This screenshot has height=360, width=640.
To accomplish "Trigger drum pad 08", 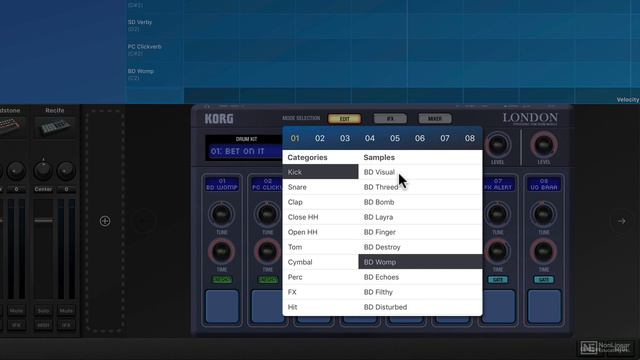I will pos(544,306).
